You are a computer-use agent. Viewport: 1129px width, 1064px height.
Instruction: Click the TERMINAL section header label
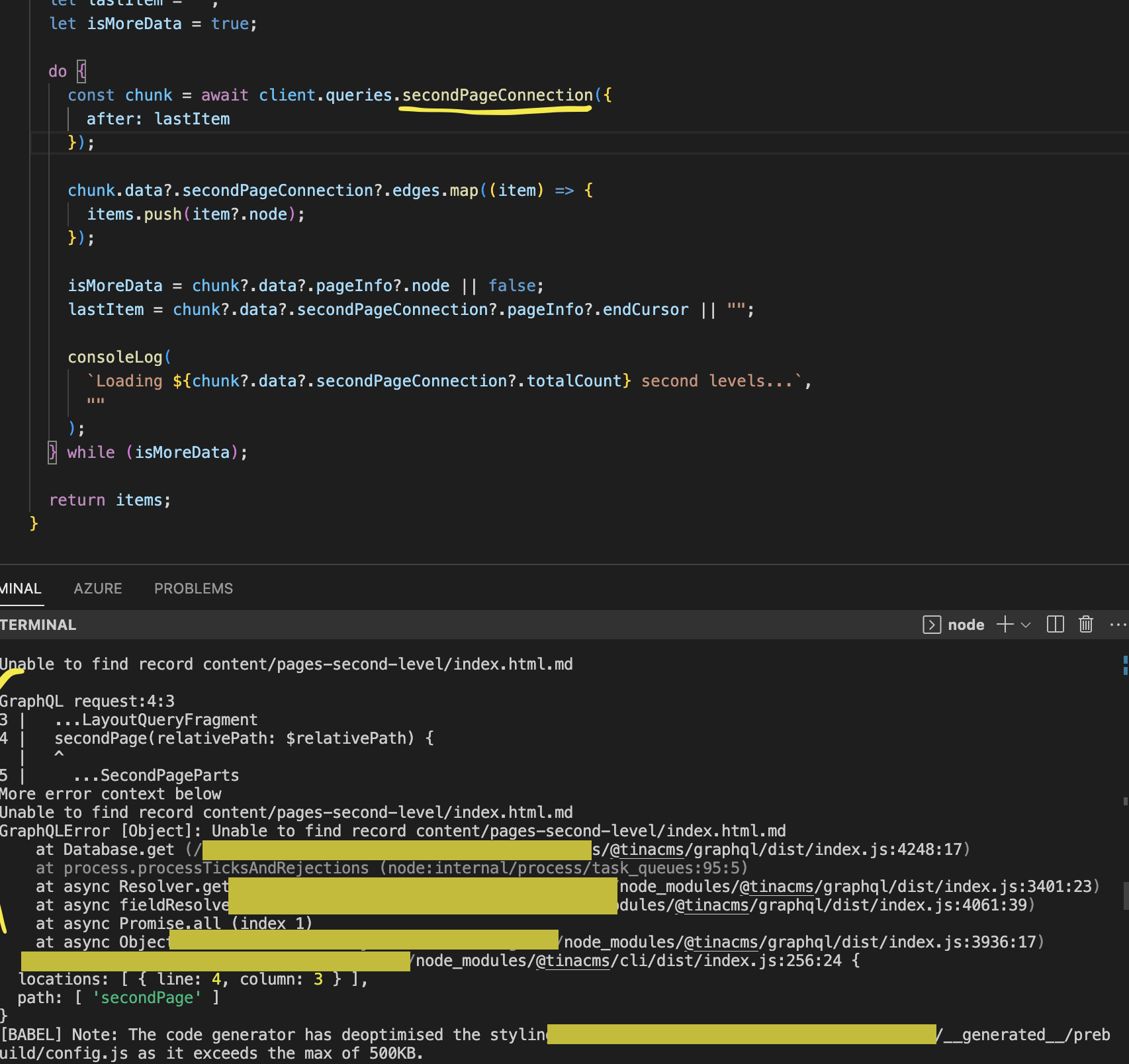(x=38, y=625)
